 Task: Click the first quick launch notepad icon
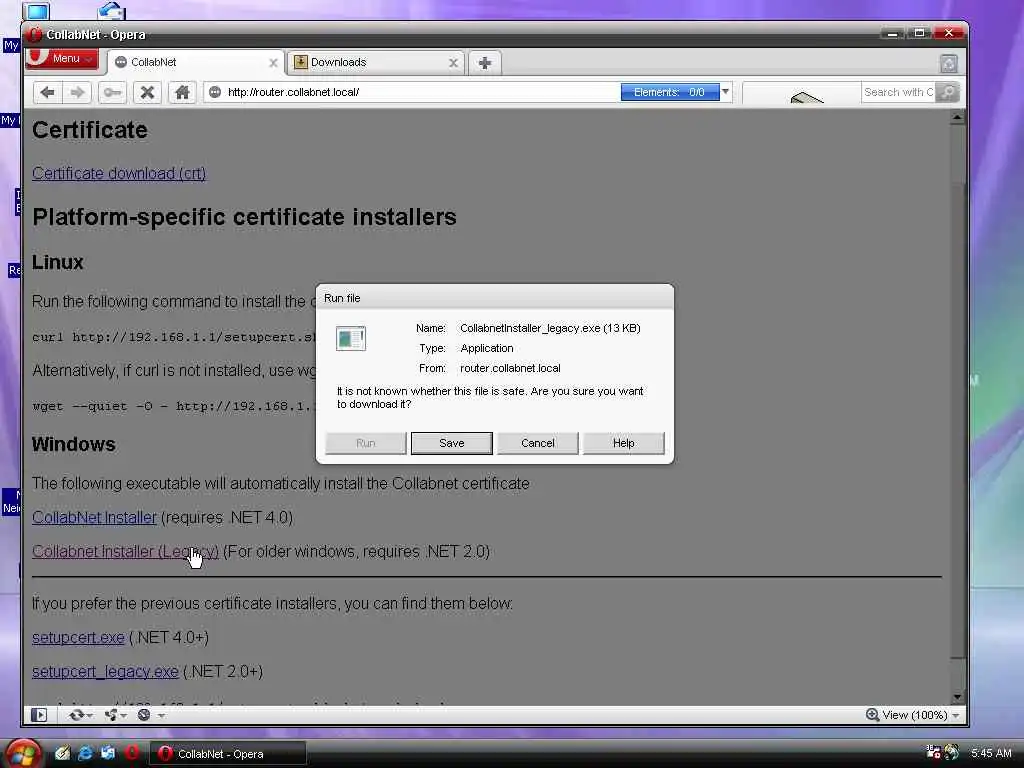click(x=62, y=753)
